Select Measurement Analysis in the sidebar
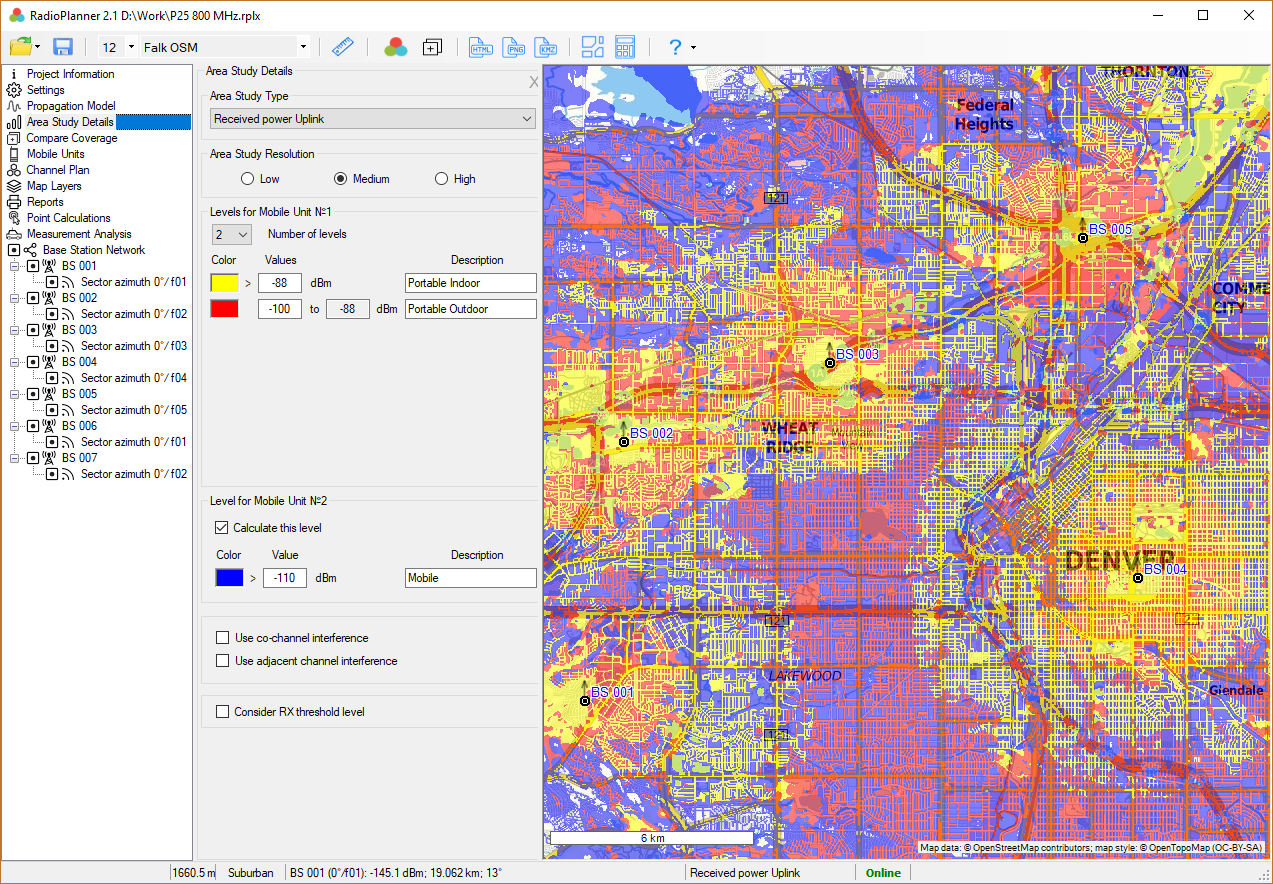Image resolution: width=1273 pixels, height=884 pixels. pos(79,234)
